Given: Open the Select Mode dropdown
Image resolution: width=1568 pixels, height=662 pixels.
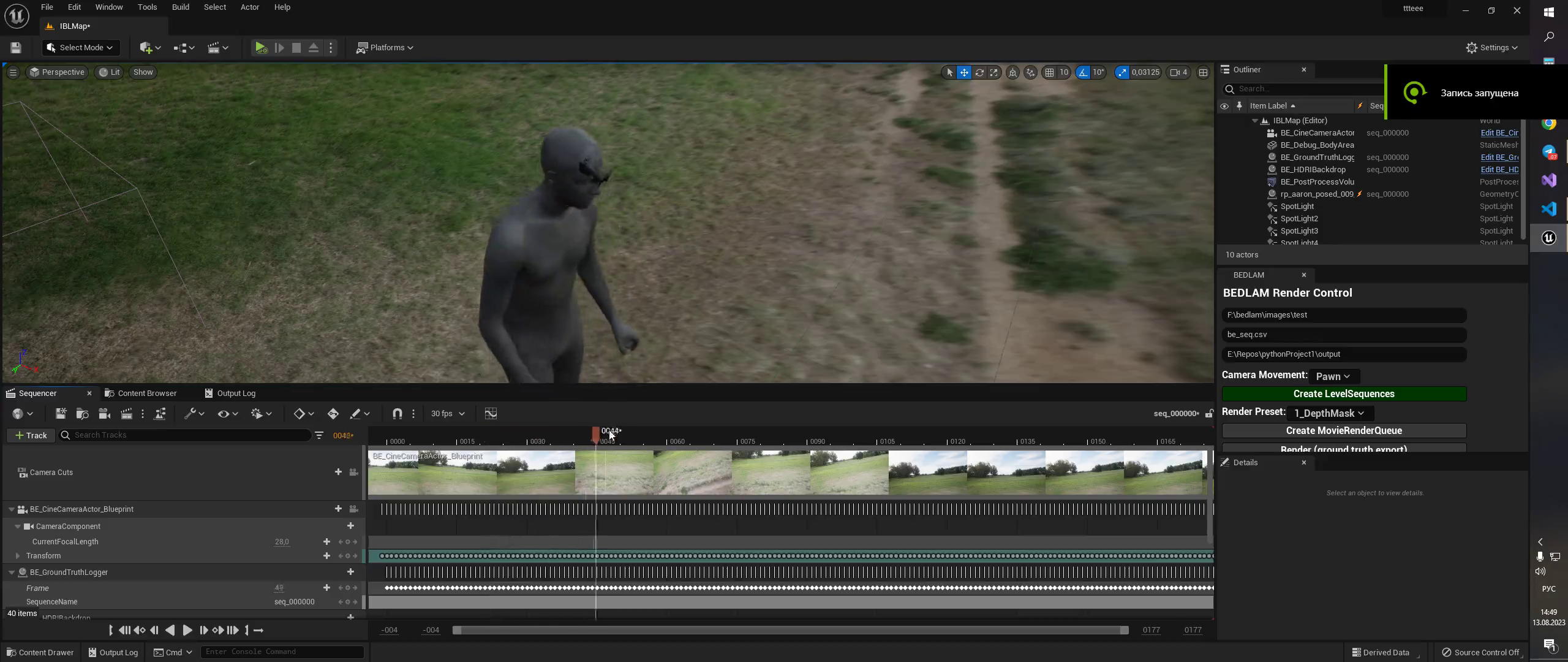Looking at the screenshot, I should pos(80,48).
